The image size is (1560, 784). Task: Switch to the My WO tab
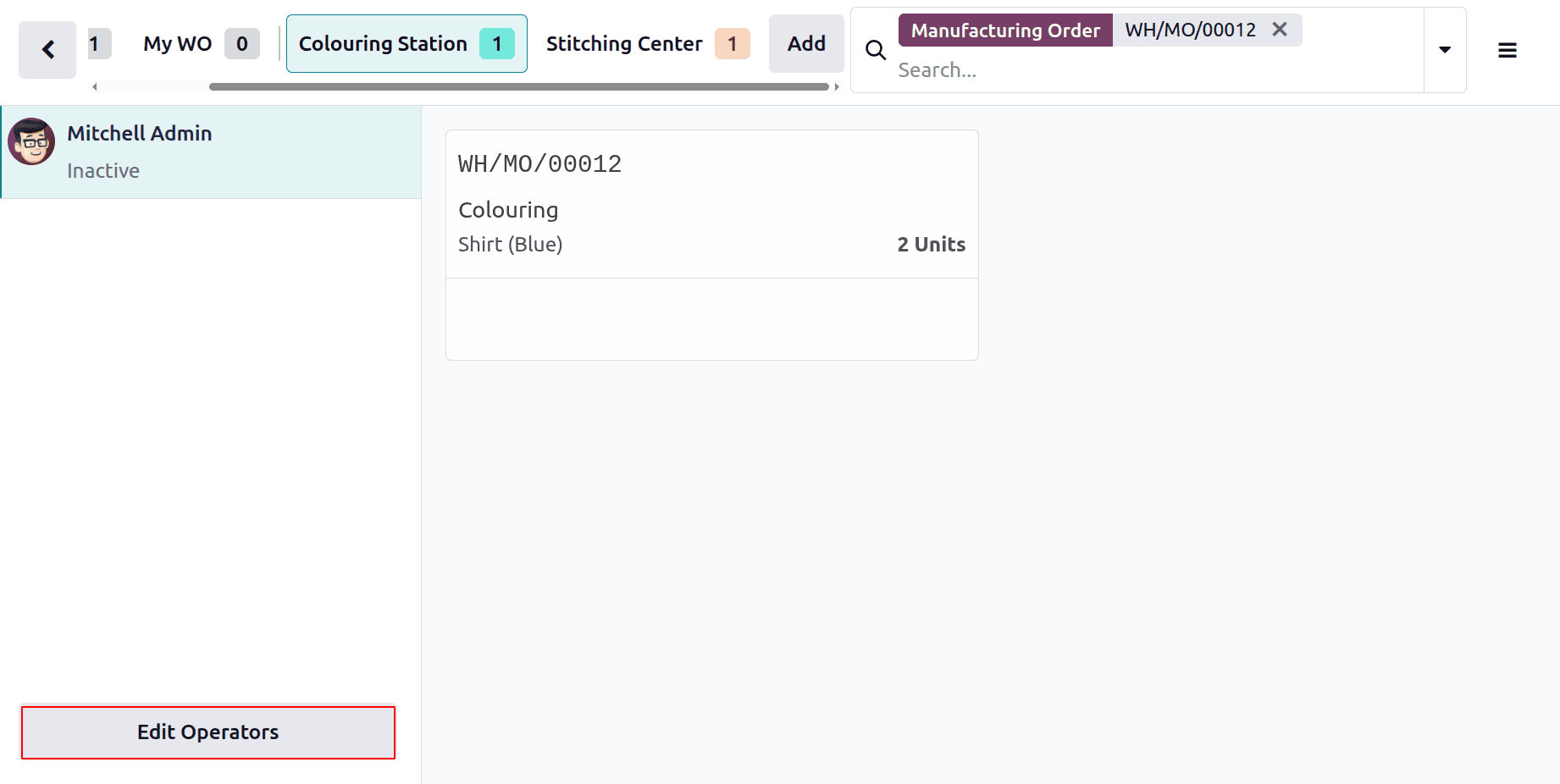point(202,43)
